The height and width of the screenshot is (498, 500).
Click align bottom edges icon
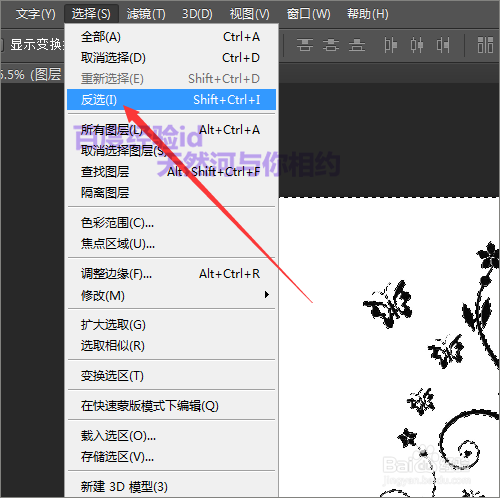357,45
